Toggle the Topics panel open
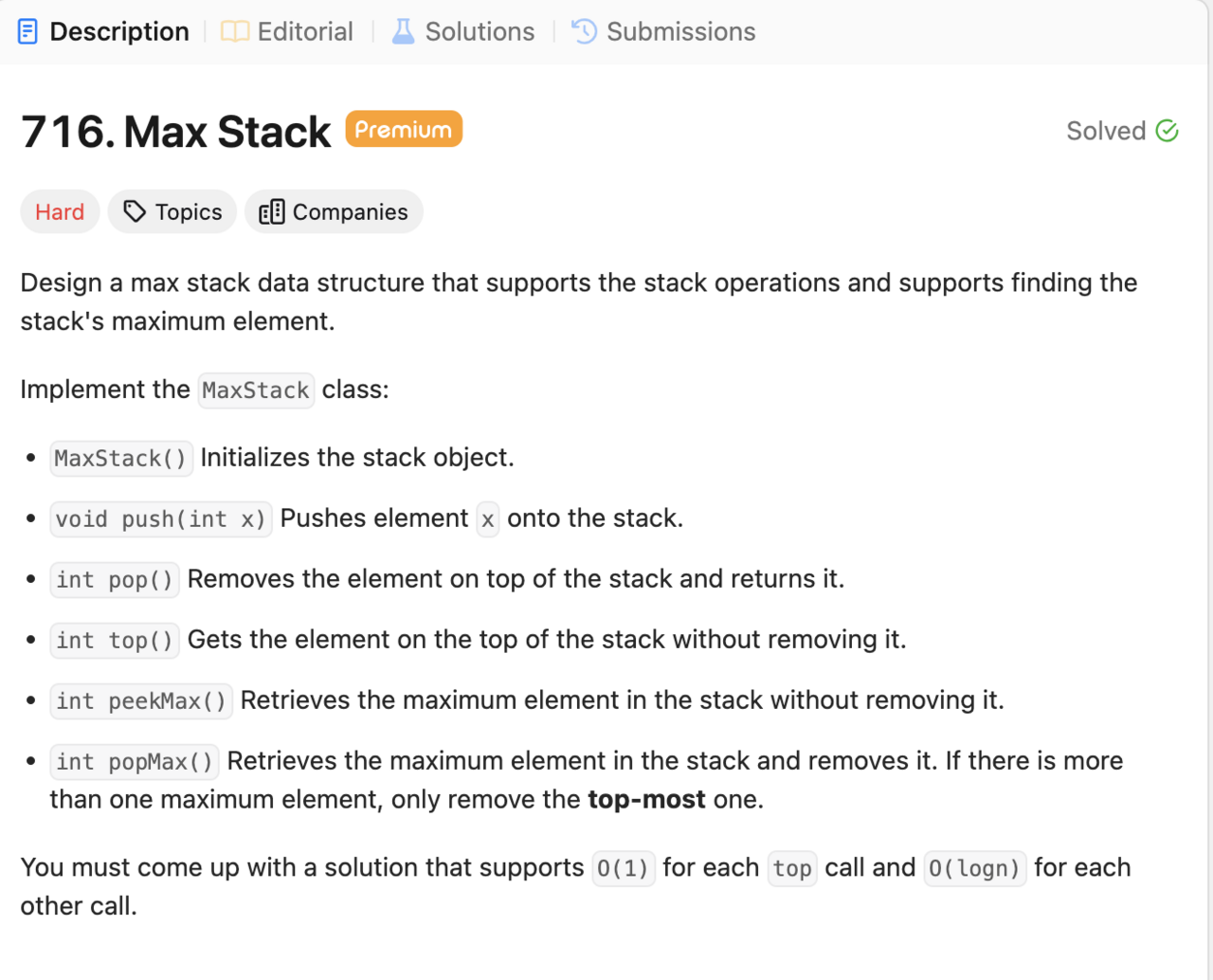 click(x=172, y=211)
